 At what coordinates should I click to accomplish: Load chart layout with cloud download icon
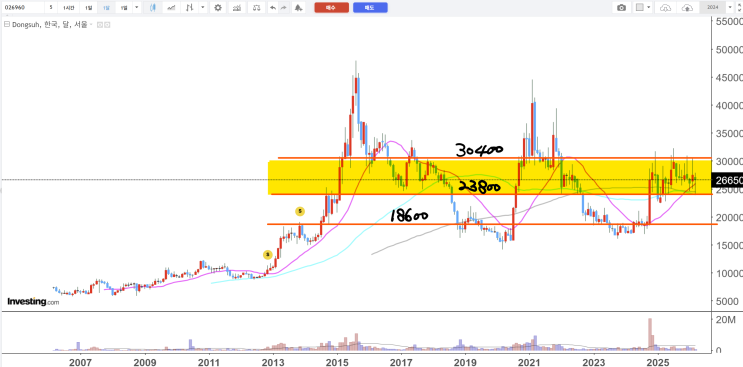click(666, 8)
